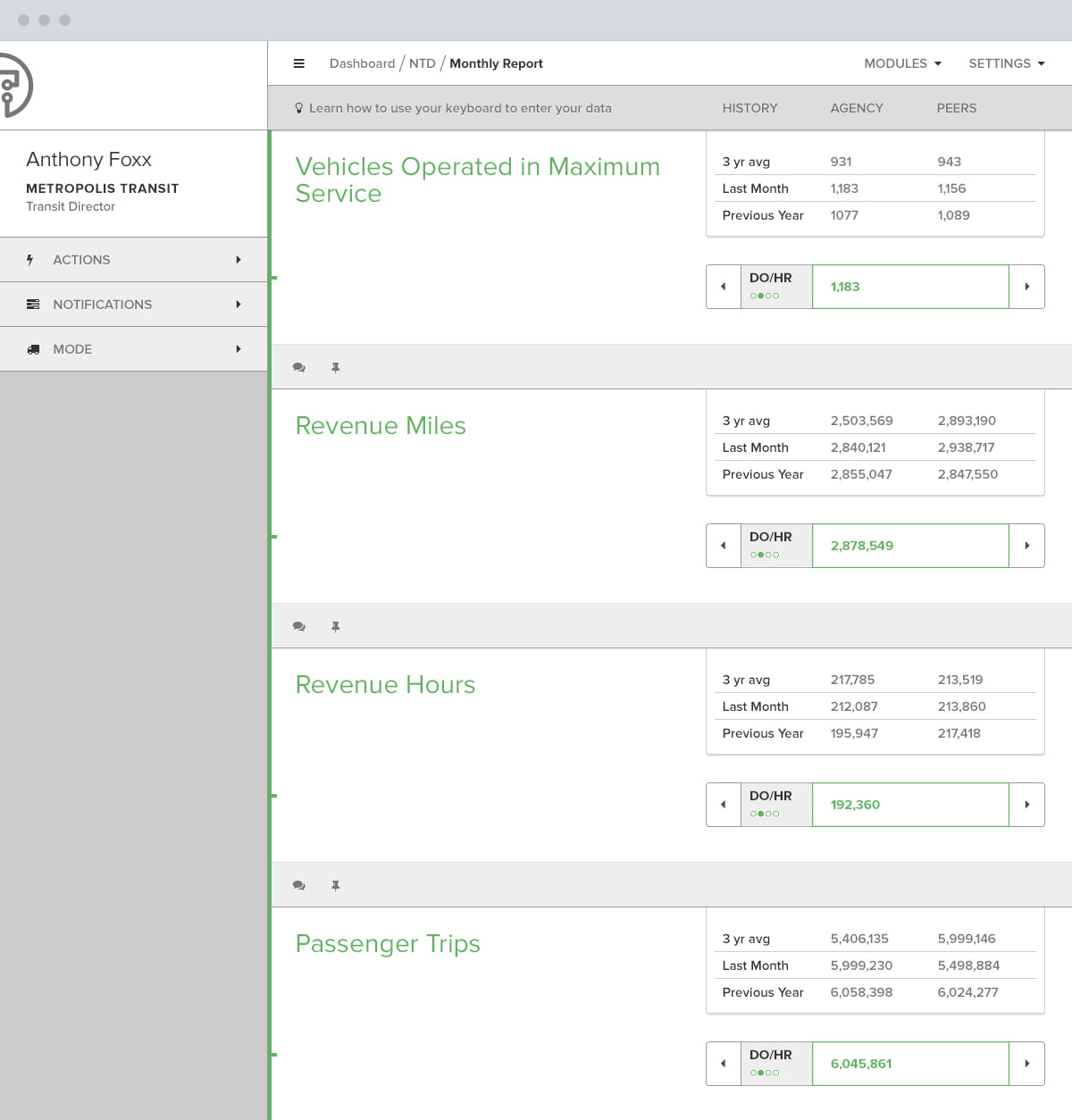The width and height of the screenshot is (1072, 1120).
Task: Click Revenue Miles peers last month 2,938,717
Action: pyautogui.click(x=966, y=447)
